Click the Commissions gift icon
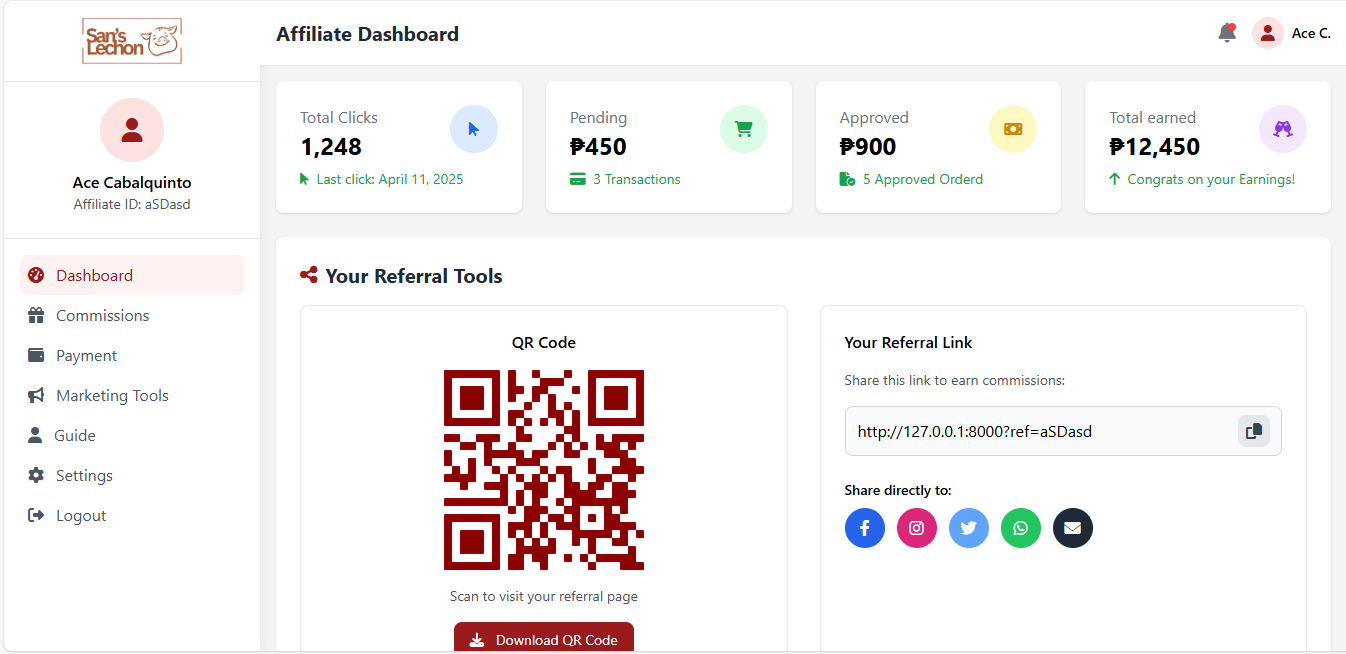Screen dimensions: 1346x654 pos(38,315)
